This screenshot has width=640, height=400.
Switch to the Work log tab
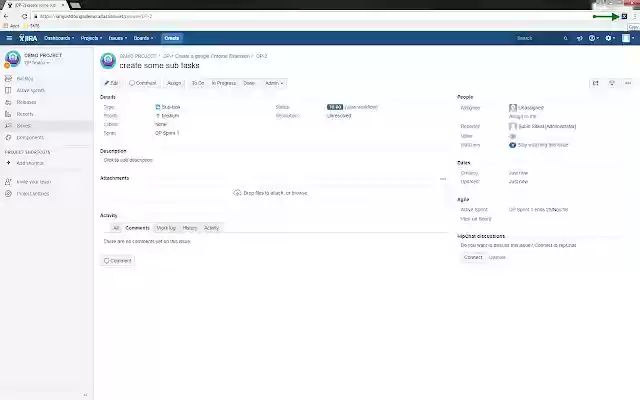click(166, 228)
